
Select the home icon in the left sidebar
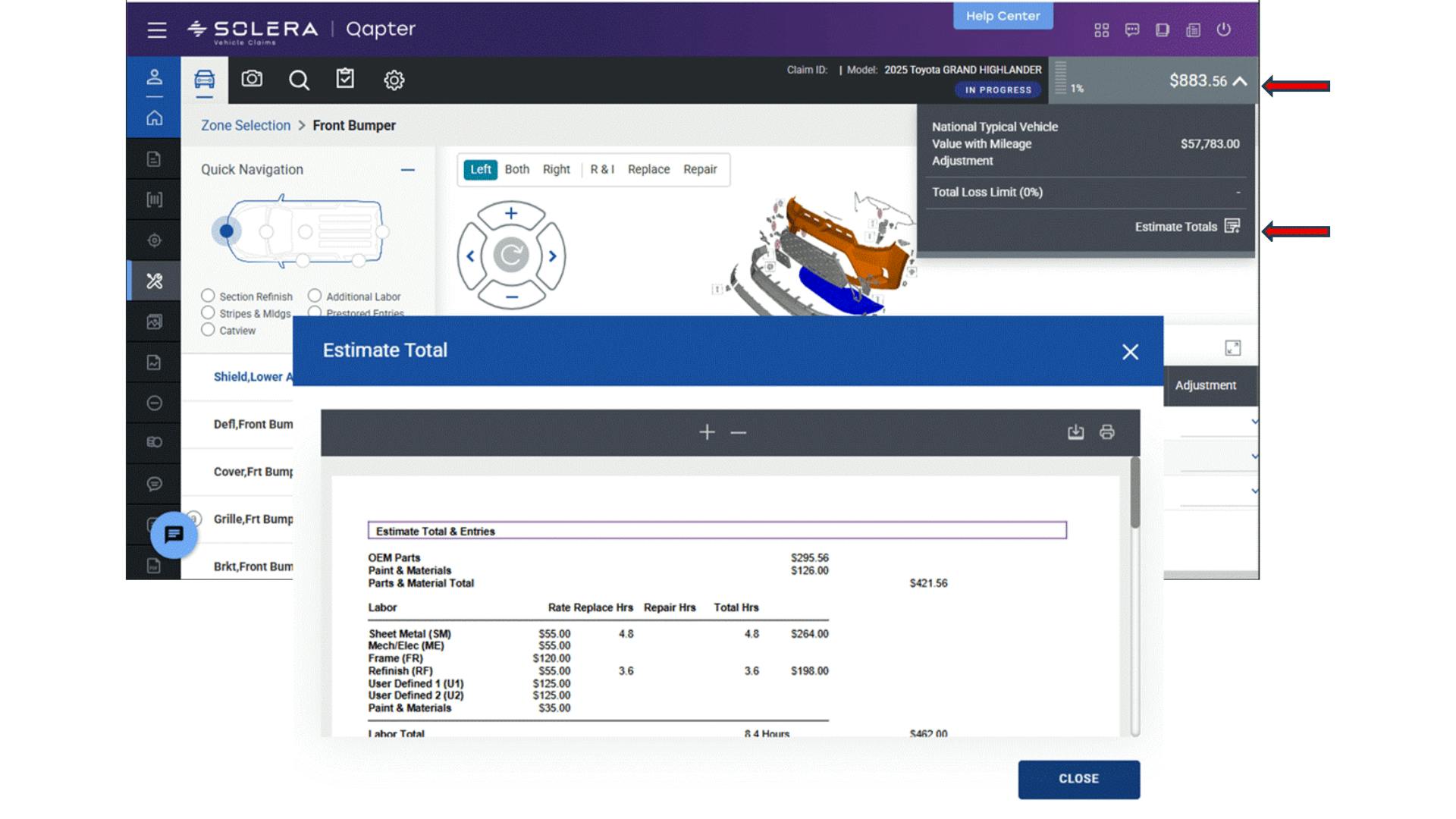[154, 118]
